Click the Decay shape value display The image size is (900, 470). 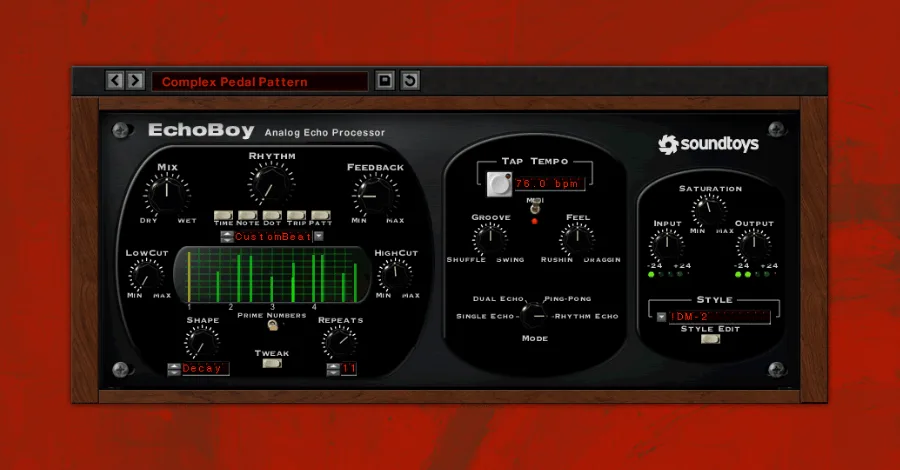click(205, 368)
